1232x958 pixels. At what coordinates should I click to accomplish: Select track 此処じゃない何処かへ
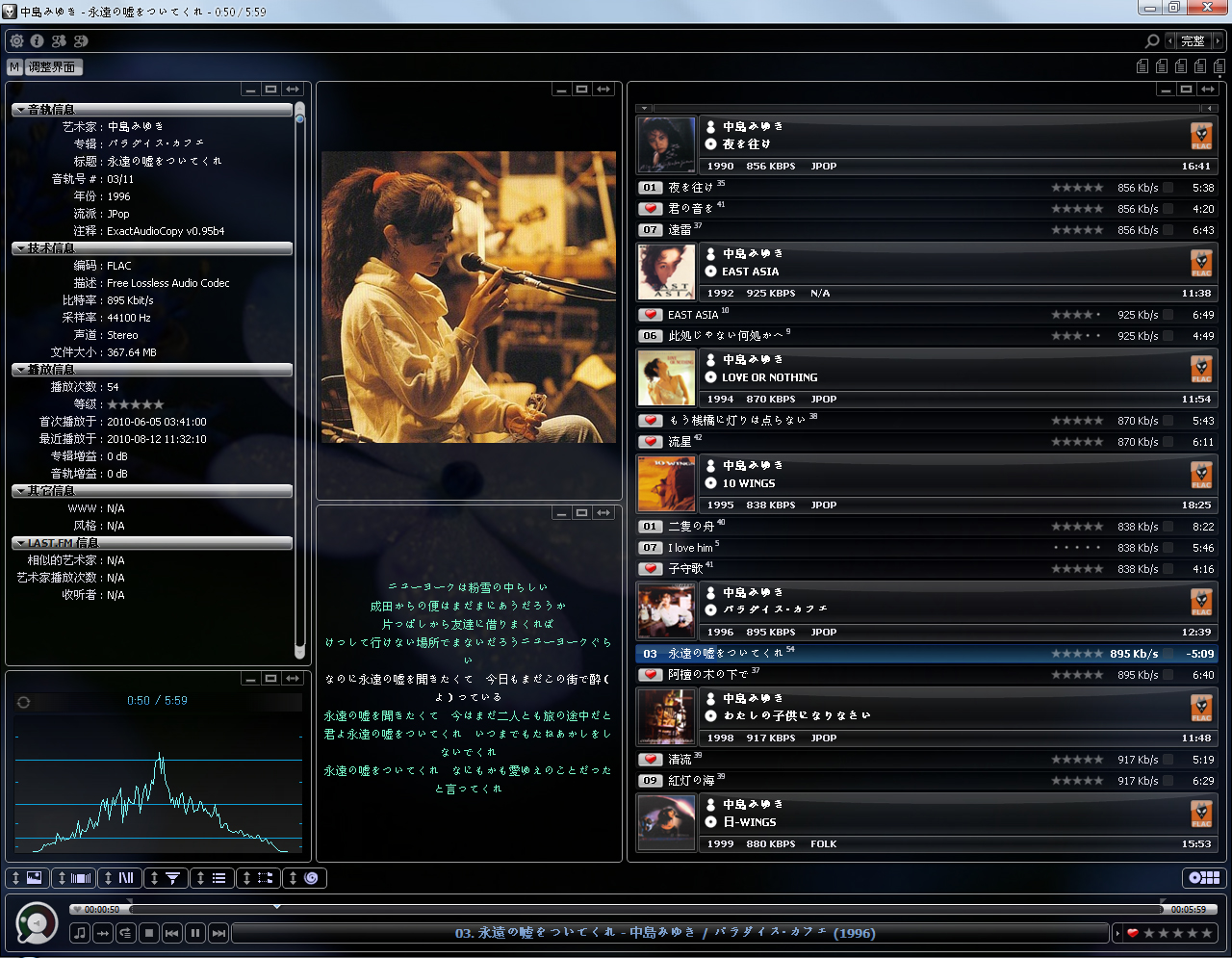point(926,336)
